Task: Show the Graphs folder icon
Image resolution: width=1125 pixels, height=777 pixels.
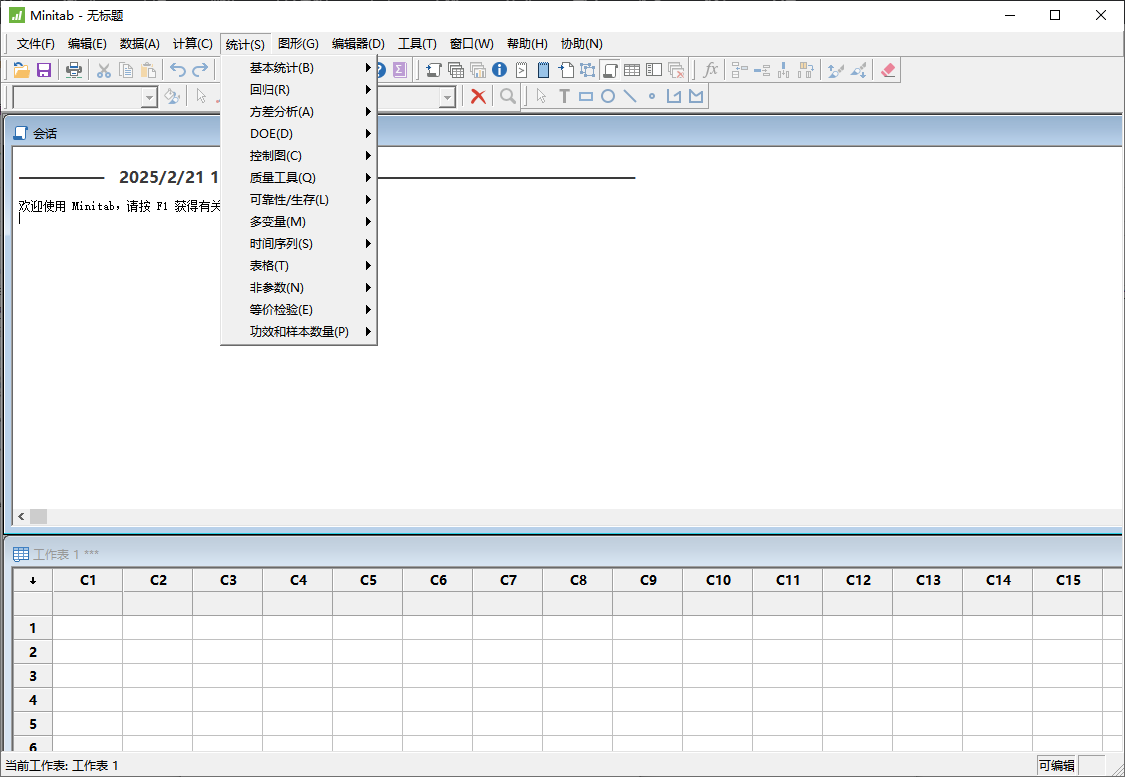Action: (478, 70)
